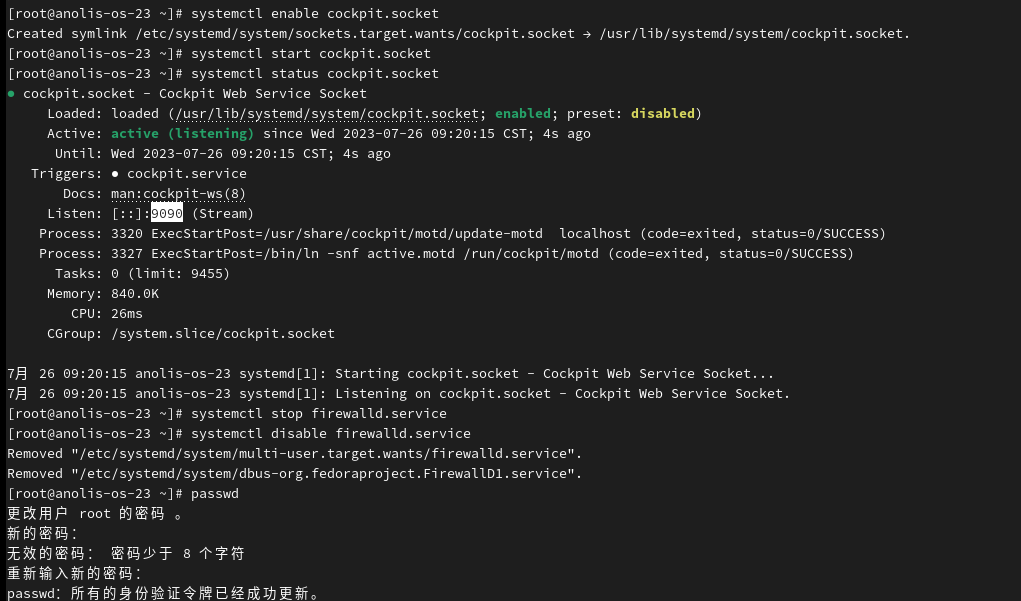Click the green "active (listening)" status text
Viewport: 1021px width, 601px height.
pyautogui.click(x=182, y=134)
